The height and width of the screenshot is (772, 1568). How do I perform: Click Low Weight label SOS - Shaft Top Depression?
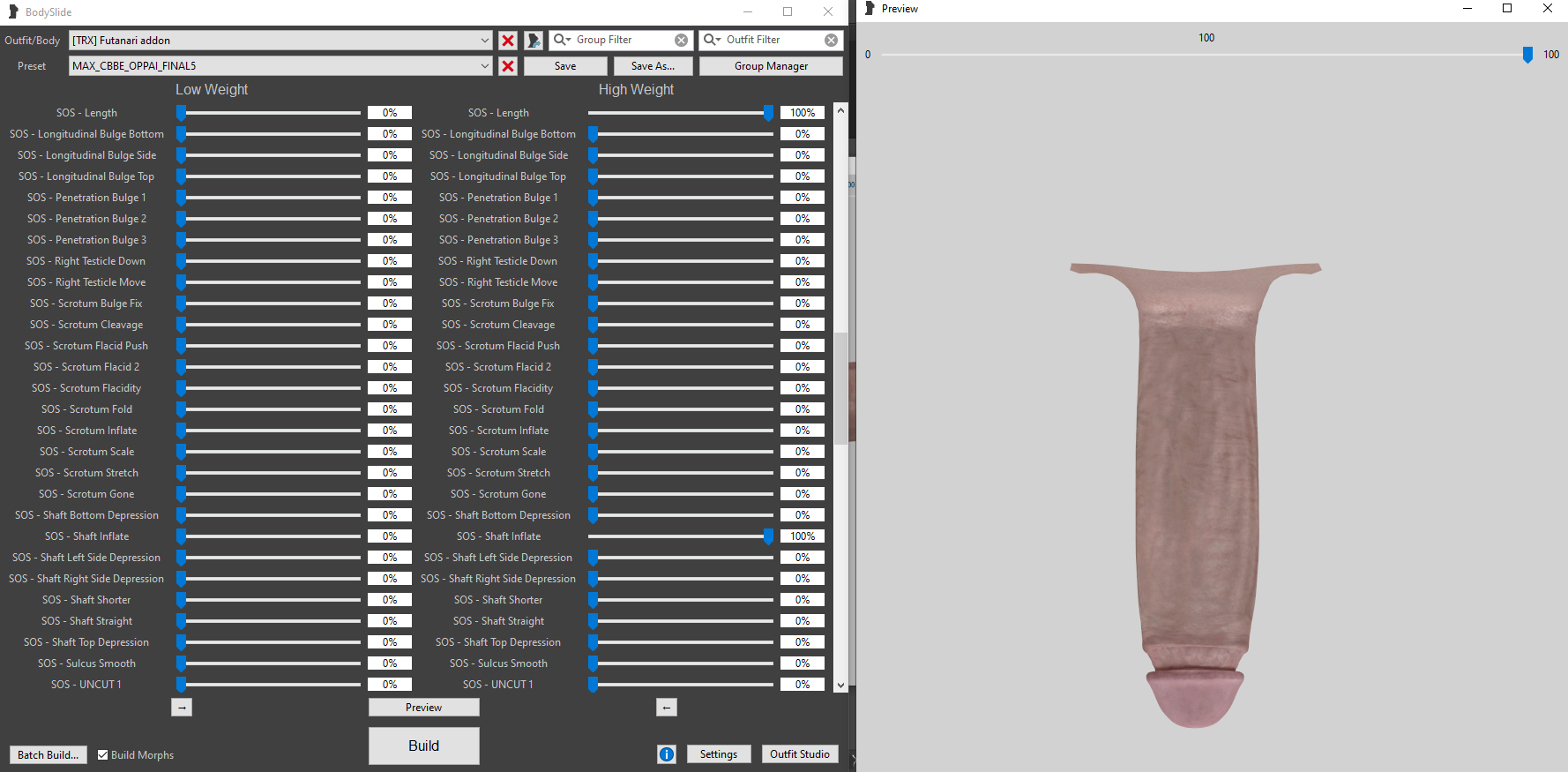click(x=86, y=642)
